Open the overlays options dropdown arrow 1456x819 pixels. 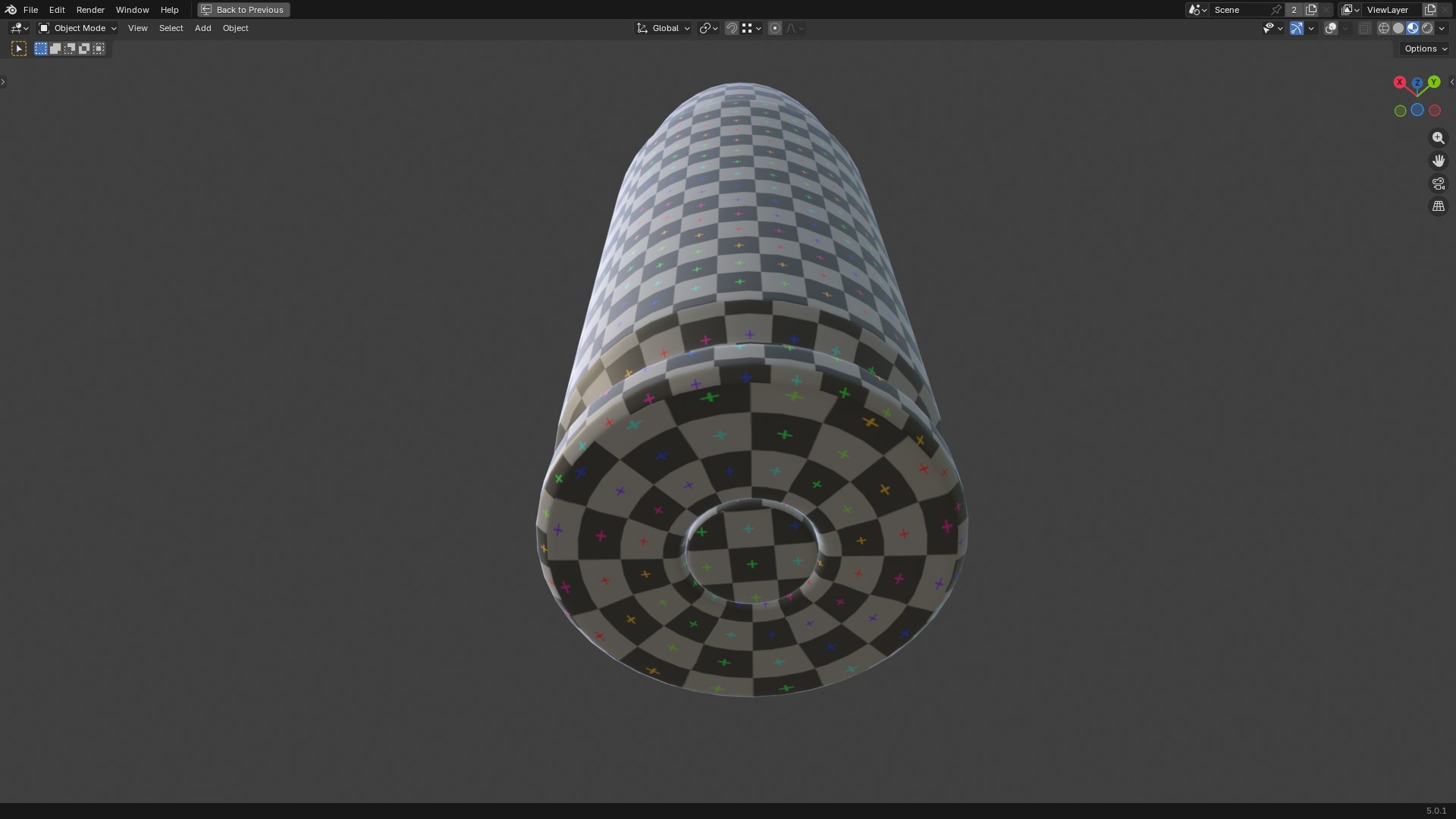(x=1345, y=28)
